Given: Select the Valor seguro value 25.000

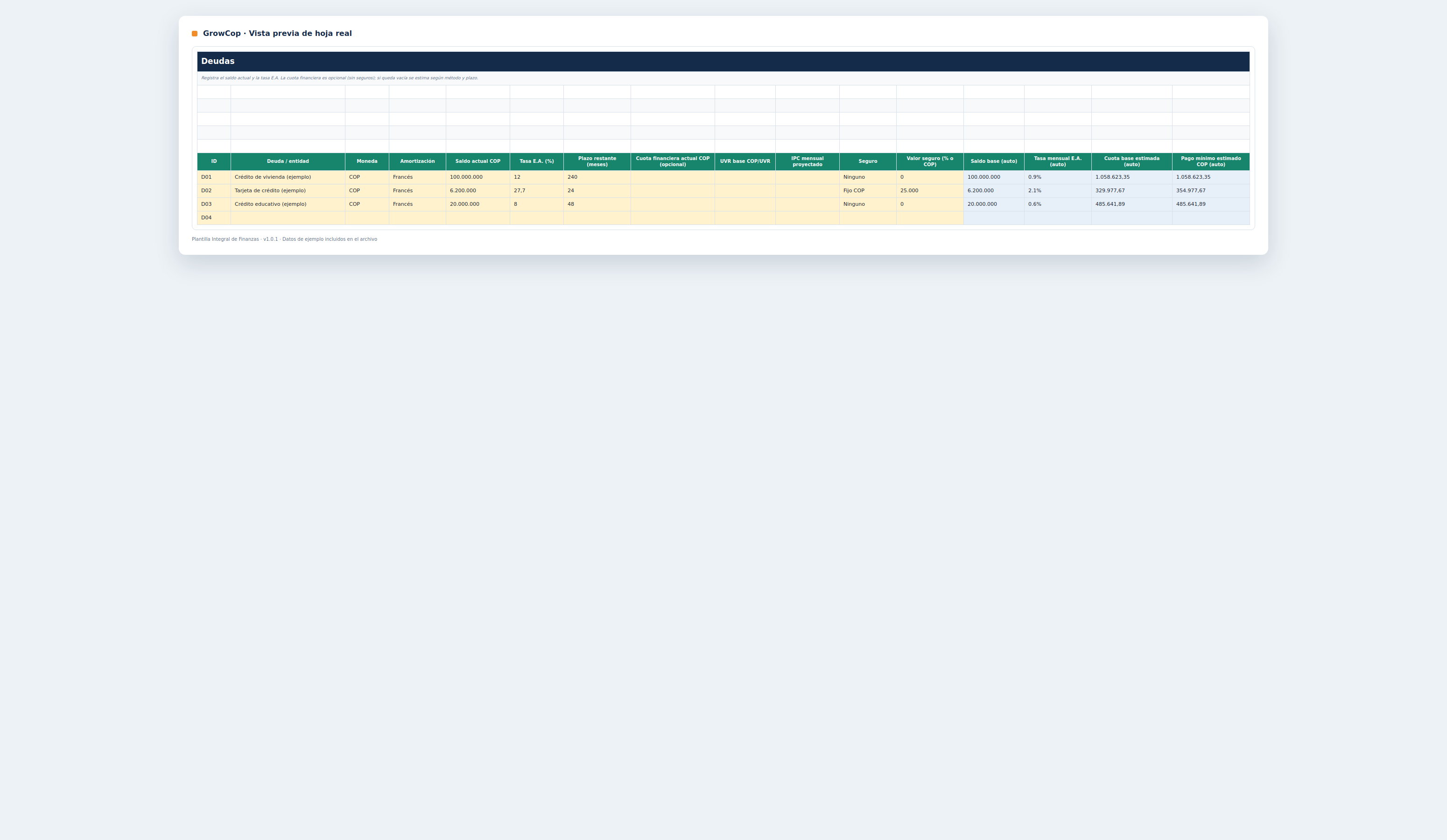Looking at the screenshot, I should coord(930,190).
